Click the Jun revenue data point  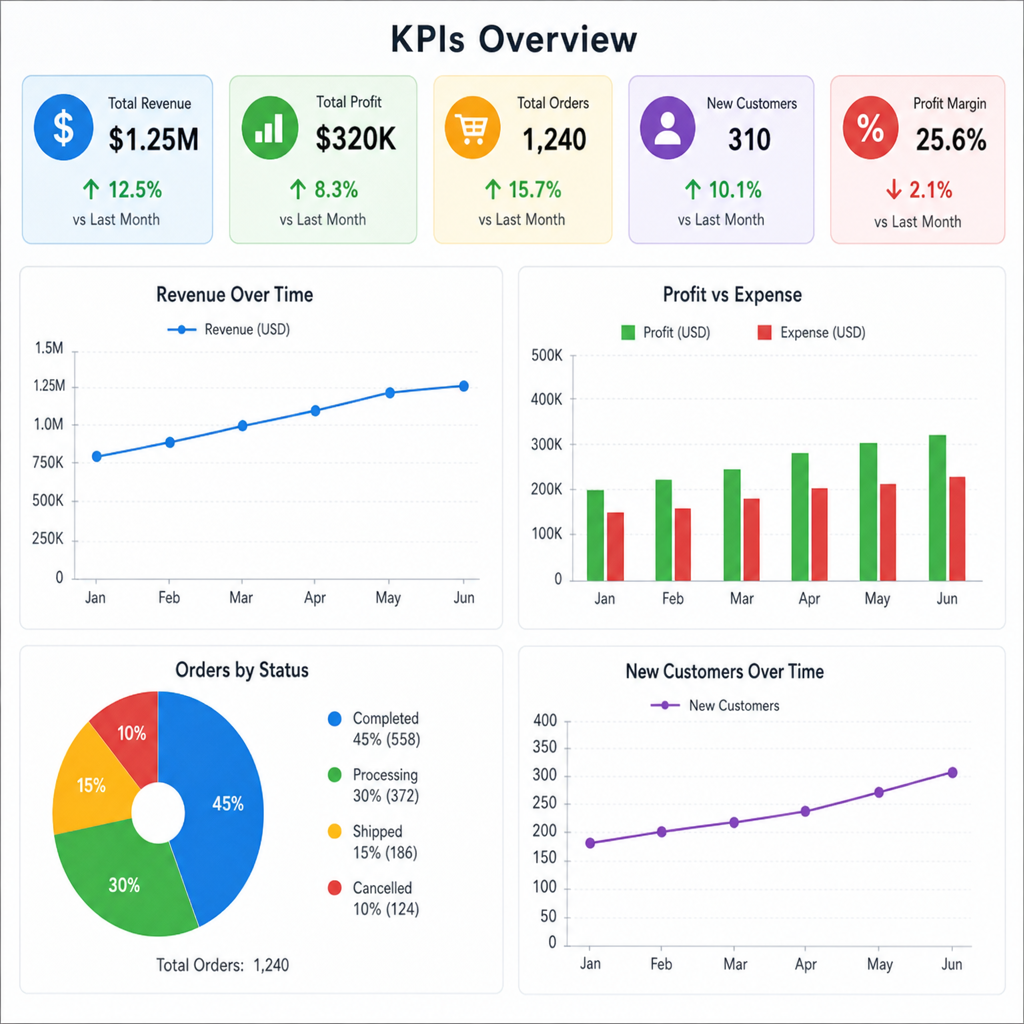[464, 386]
